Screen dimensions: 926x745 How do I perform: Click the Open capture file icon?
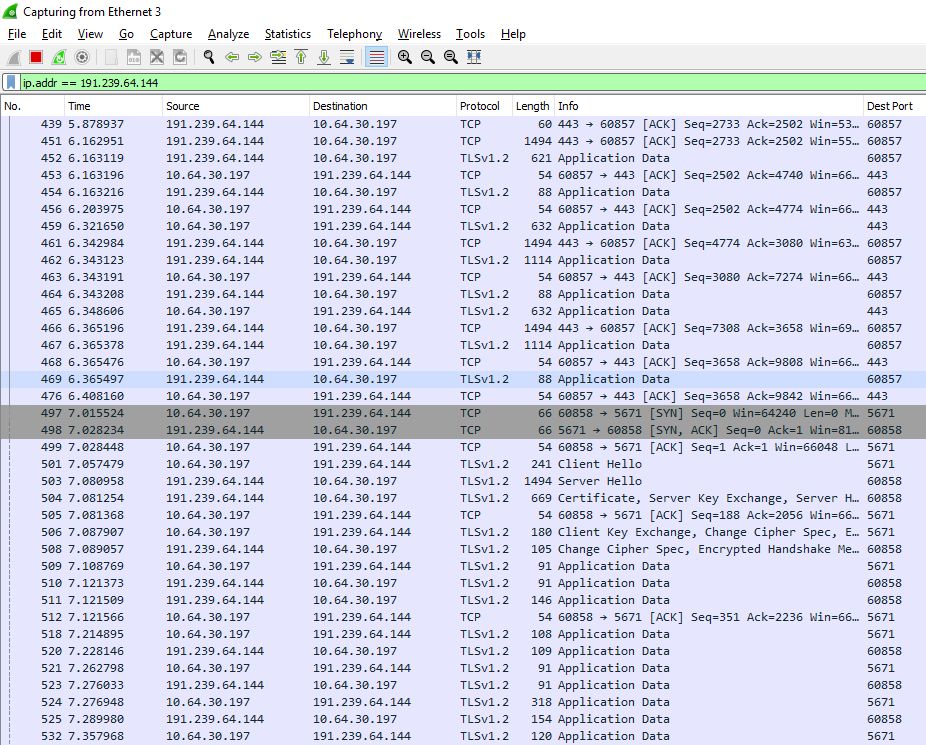(110, 57)
